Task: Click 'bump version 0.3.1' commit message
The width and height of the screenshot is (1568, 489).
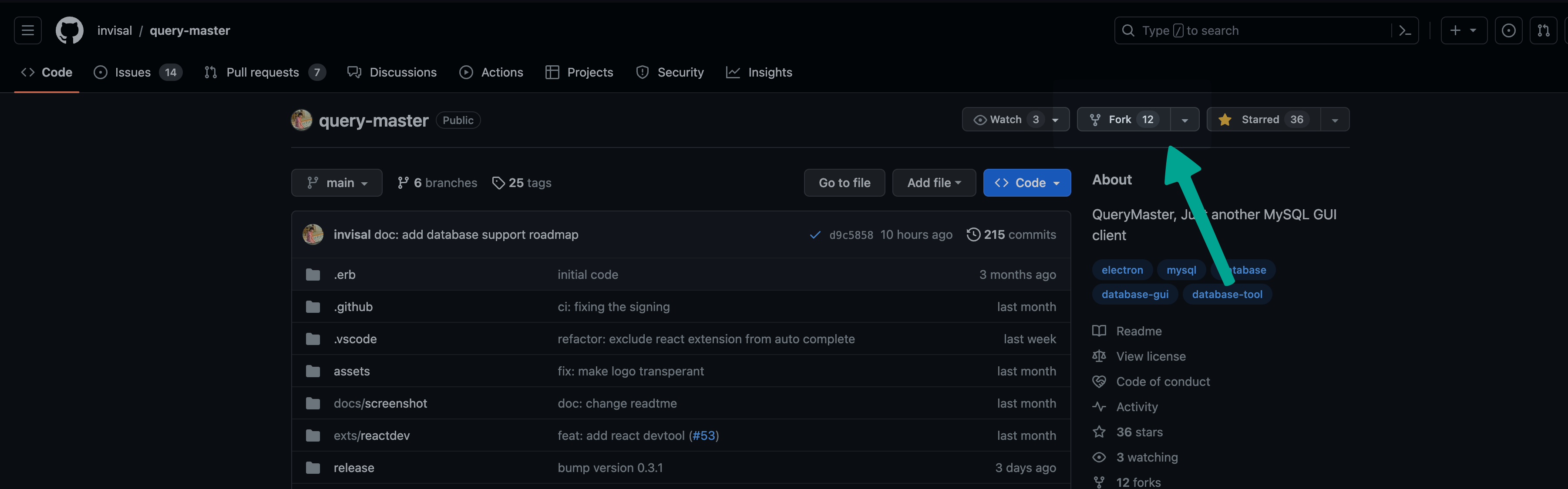Action: (610, 468)
